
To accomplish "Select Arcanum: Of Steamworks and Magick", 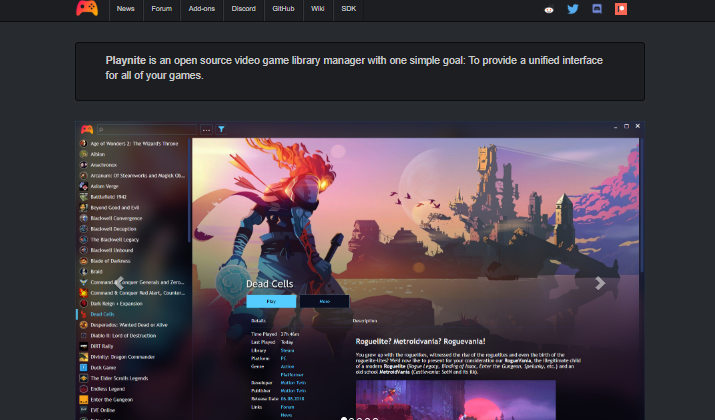I will 137,176.
